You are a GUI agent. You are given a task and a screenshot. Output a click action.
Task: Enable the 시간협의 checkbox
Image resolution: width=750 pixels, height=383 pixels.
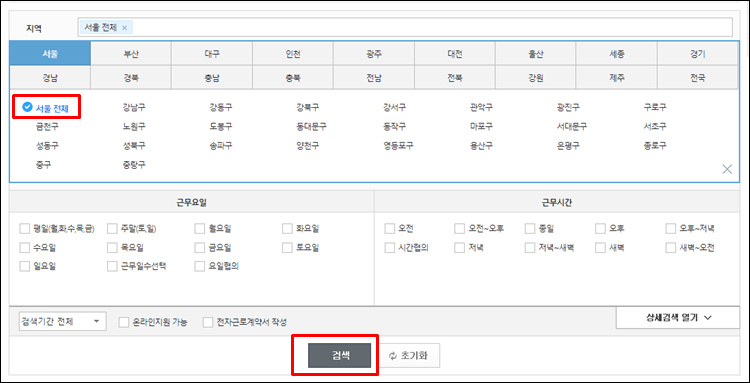click(389, 248)
